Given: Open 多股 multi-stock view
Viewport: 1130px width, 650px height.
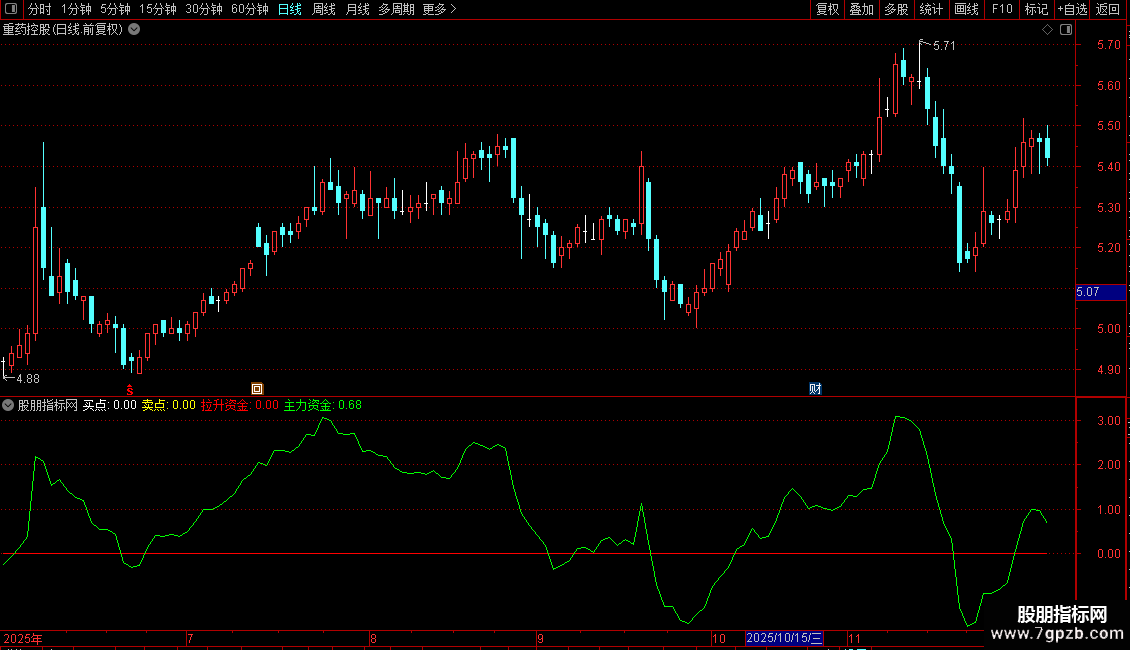Looking at the screenshot, I should (897, 9).
